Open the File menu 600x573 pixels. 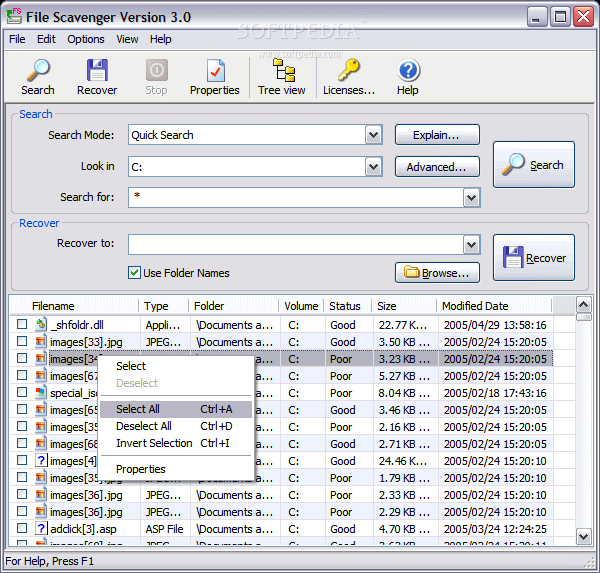coord(17,39)
